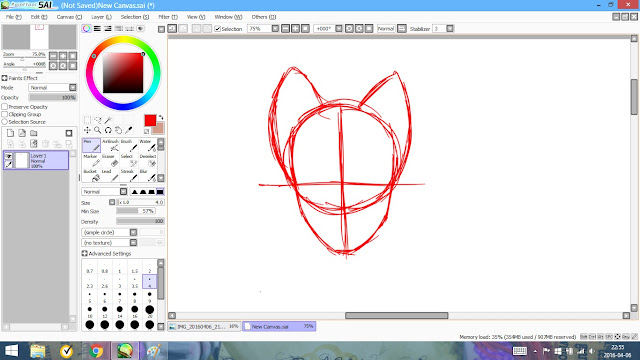Toggle the color wheel panel button
This screenshot has height=360, width=640.
point(87,29)
